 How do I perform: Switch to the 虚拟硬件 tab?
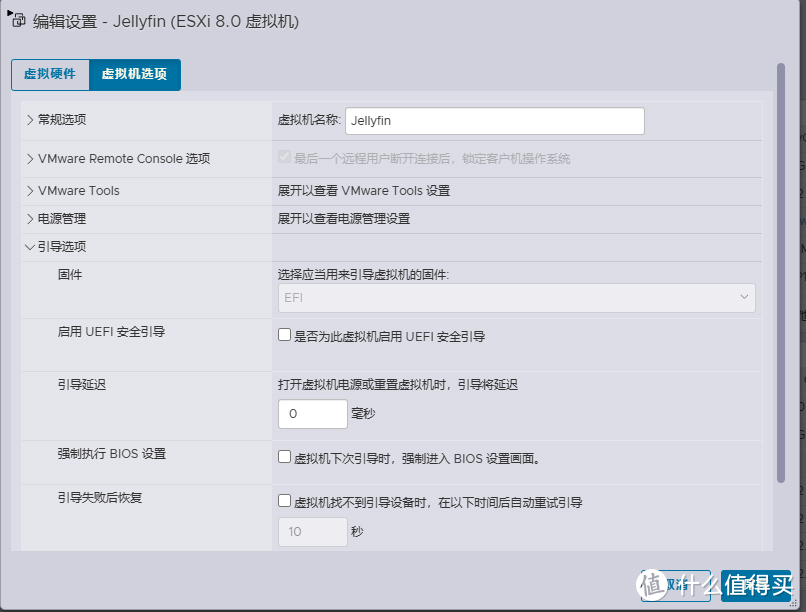pyautogui.click(x=50, y=75)
